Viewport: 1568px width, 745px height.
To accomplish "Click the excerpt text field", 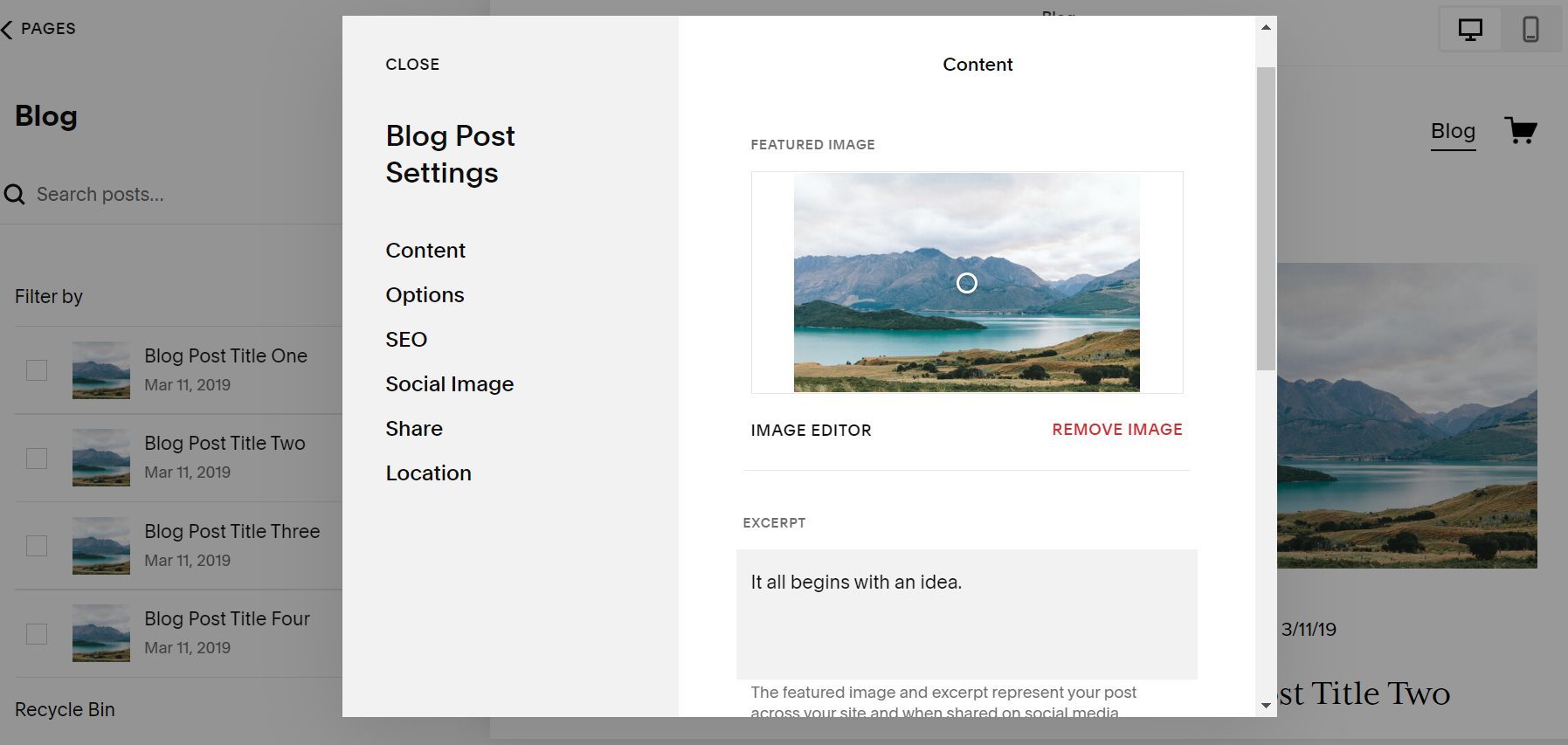I will pyautogui.click(x=966, y=614).
